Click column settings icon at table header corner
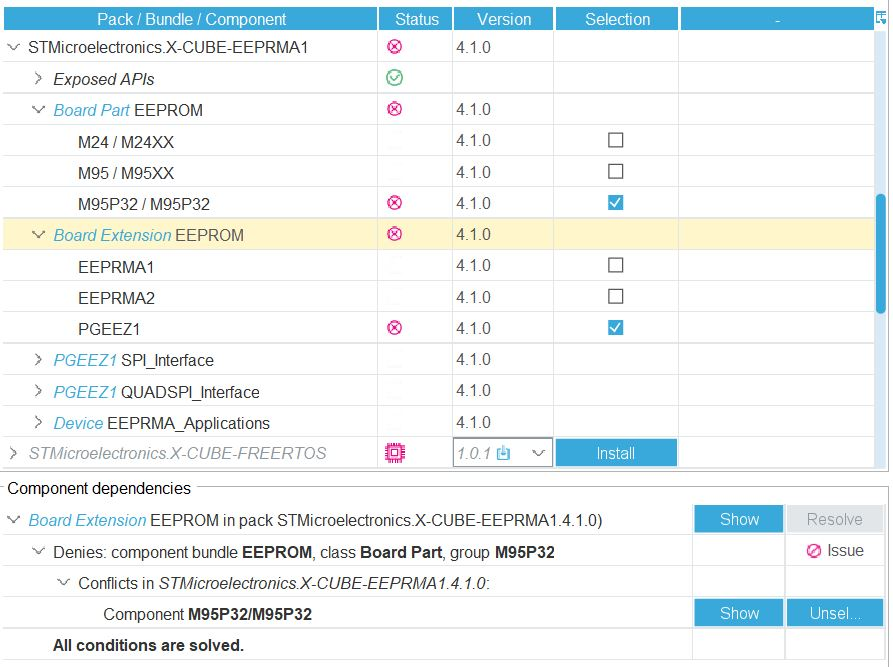The height and width of the screenshot is (667, 893). [x=881, y=18]
